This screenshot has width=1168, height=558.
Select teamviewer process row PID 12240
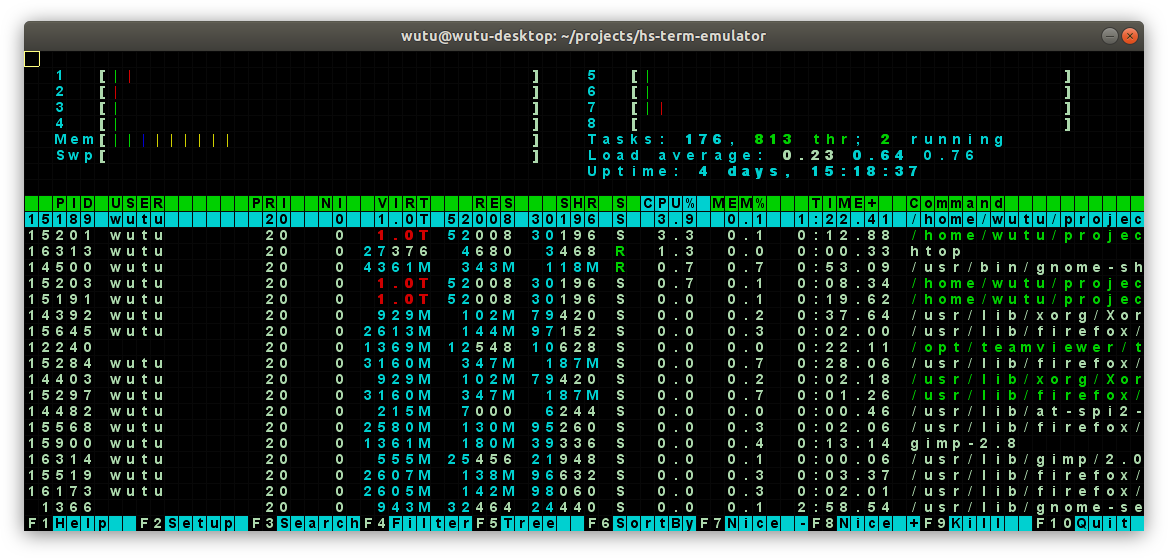[x=585, y=347]
